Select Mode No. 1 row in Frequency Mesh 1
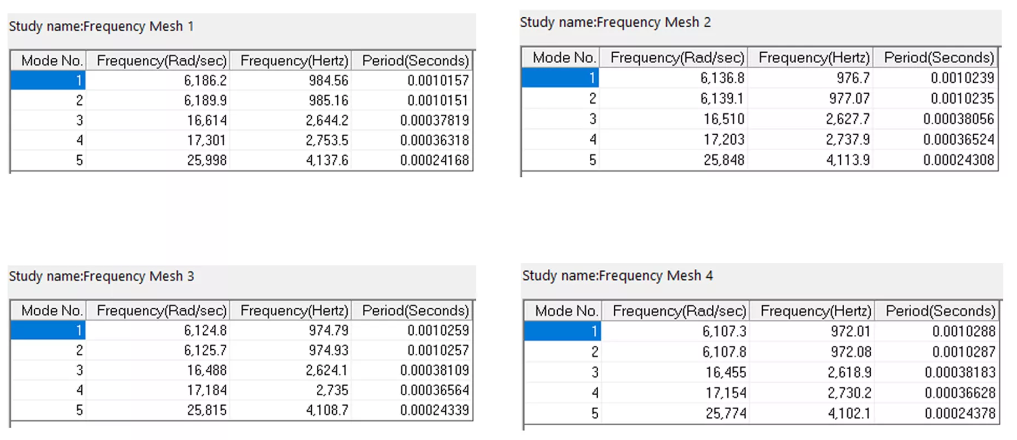1017x440 pixels. (x=242, y=80)
